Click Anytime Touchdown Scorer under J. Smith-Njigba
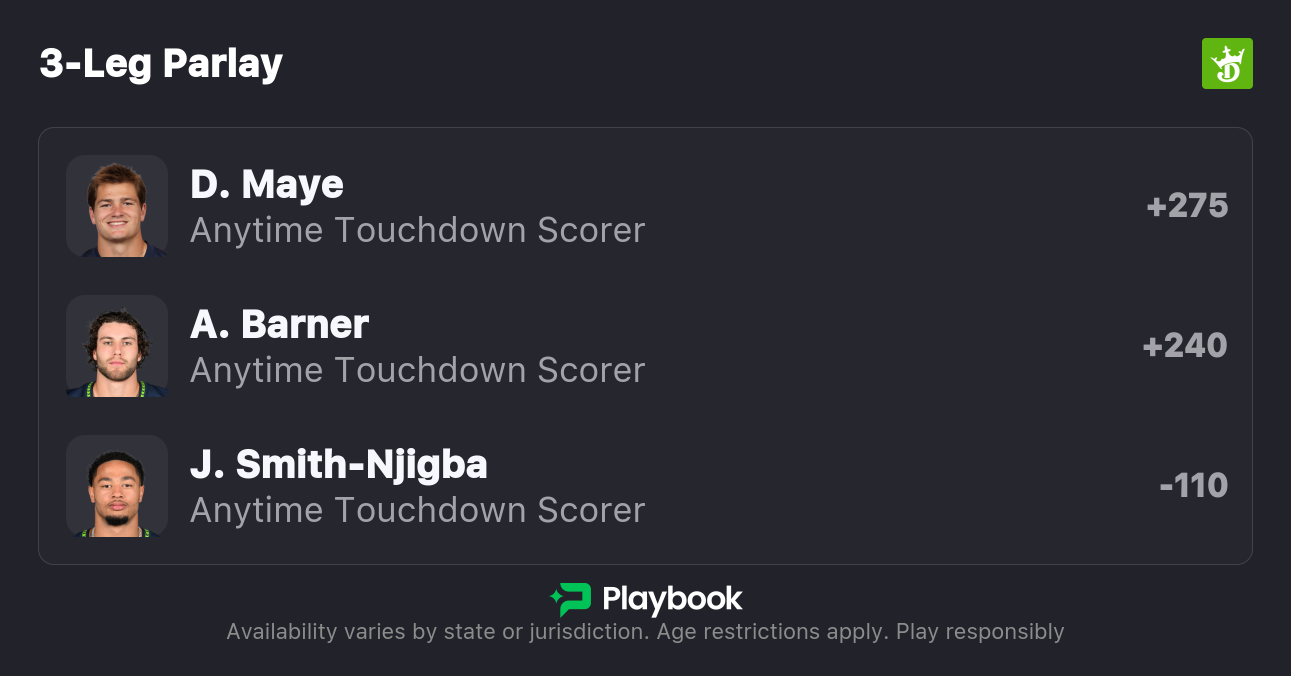 click(417, 510)
